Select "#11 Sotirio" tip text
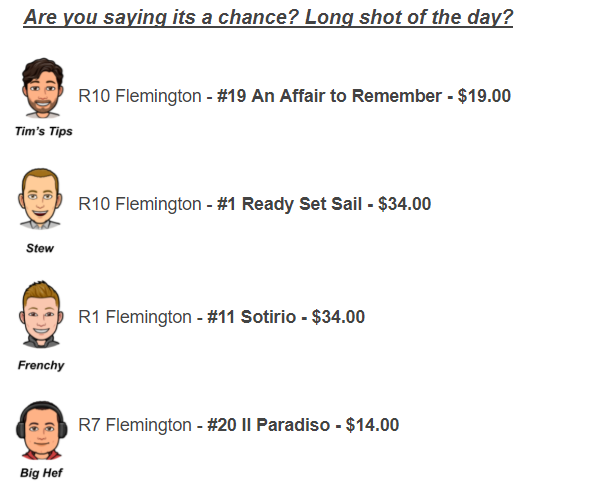This screenshot has width=616, height=490. (251, 317)
